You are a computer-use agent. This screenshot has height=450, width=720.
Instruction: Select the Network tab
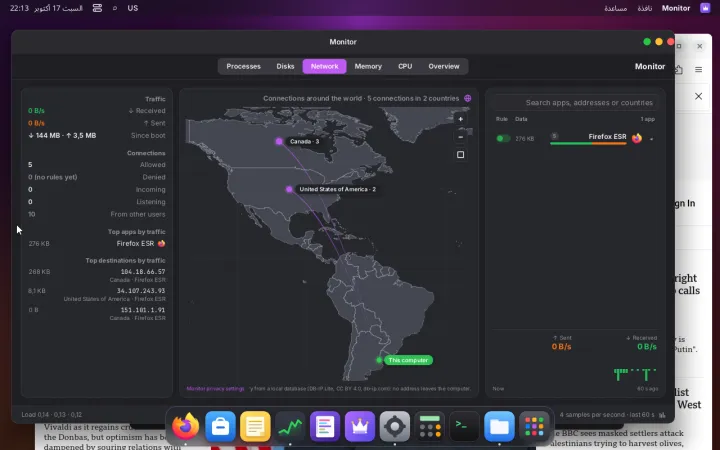(x=324, y=66)
